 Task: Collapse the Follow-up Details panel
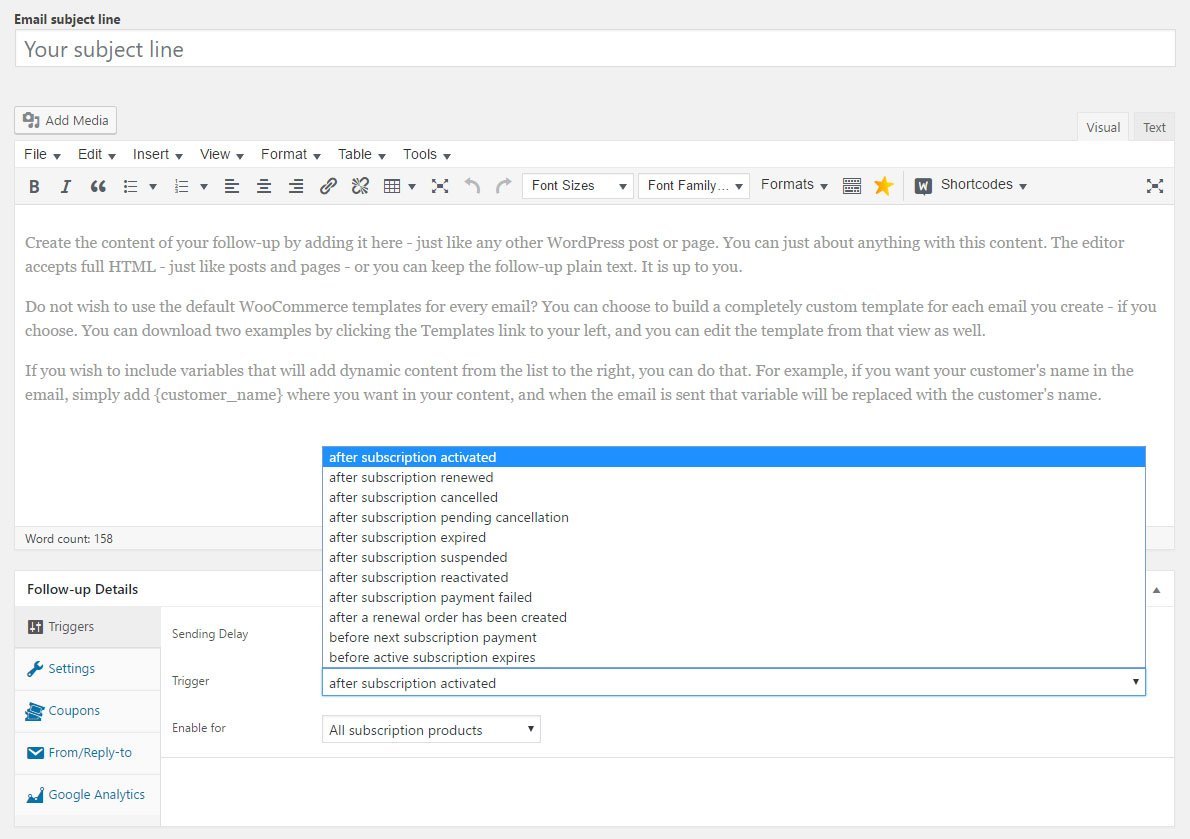[x=1156, y=590]
